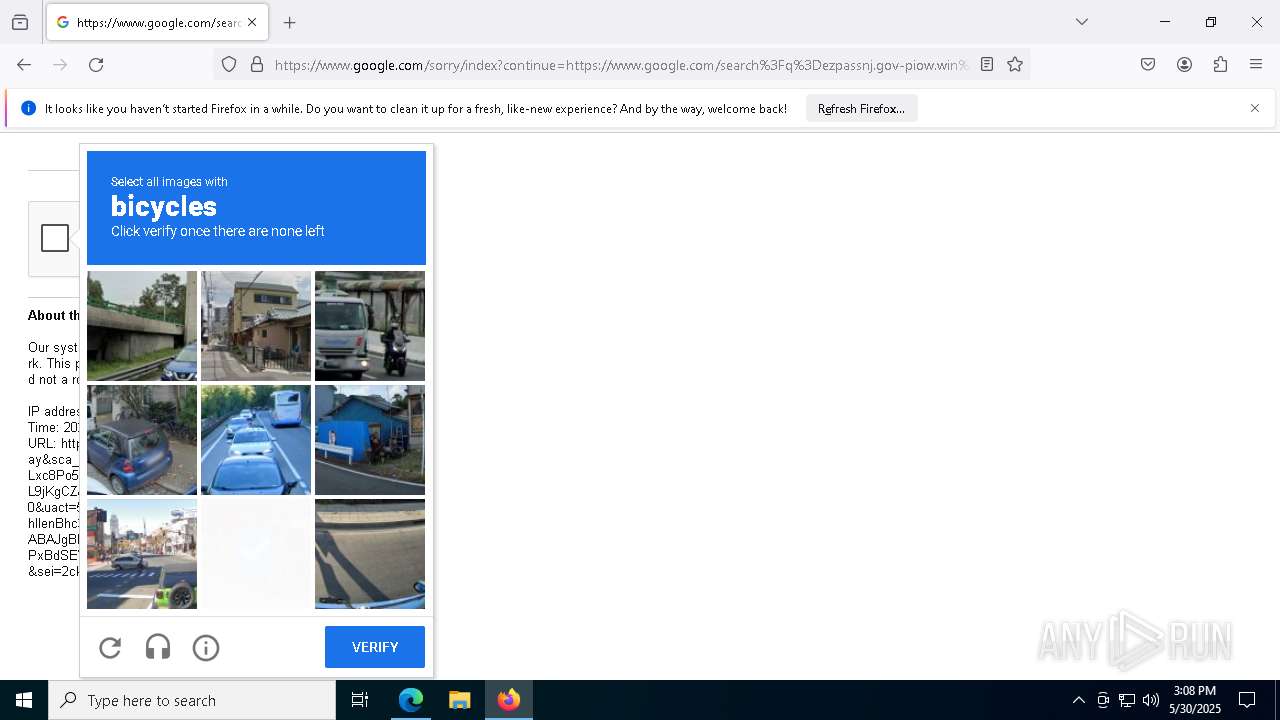Click the info icon in notification bar
The image size is (1280, 720).
tap(28, 108)
